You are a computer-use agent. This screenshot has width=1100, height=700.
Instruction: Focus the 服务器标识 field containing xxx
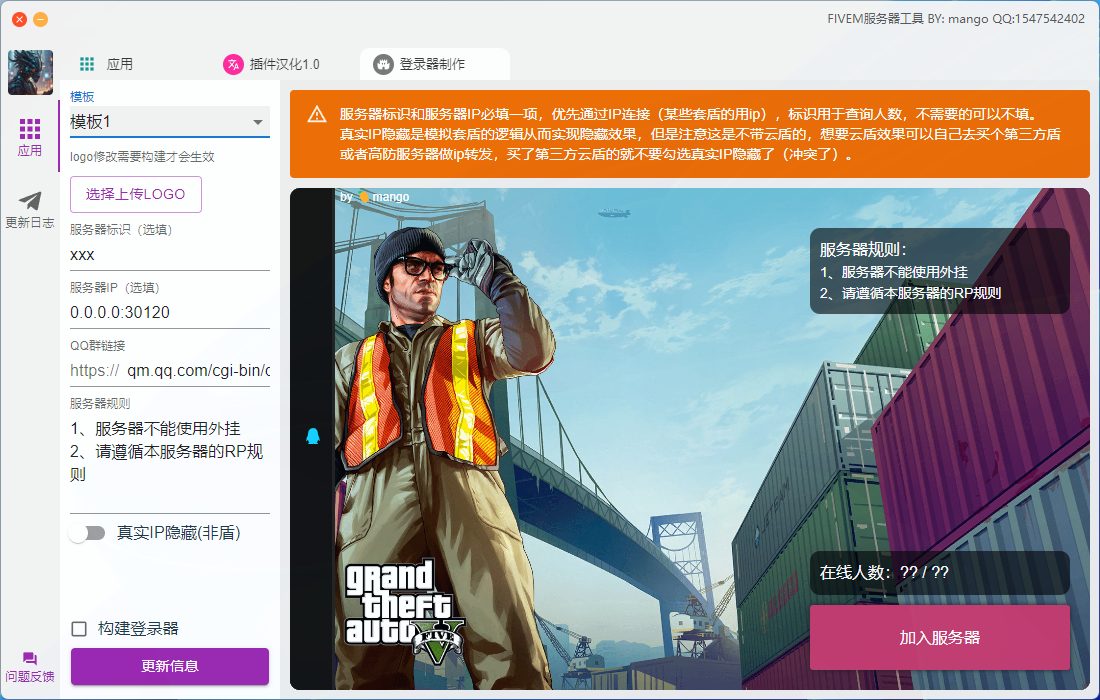tap(170, 255)
